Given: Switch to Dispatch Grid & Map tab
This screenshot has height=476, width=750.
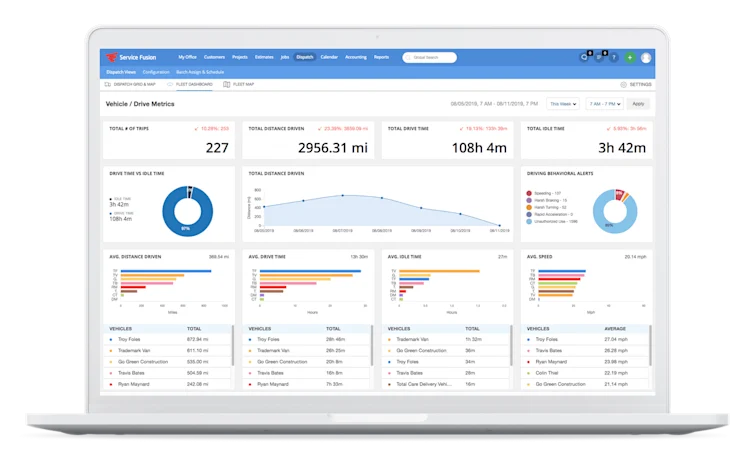Looking at the screenshot, I should (131, 84).
